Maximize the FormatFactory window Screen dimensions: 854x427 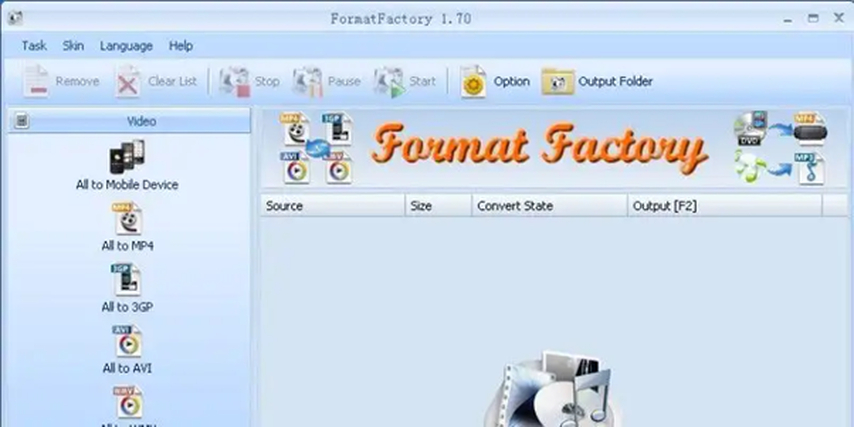pos(813,19)
